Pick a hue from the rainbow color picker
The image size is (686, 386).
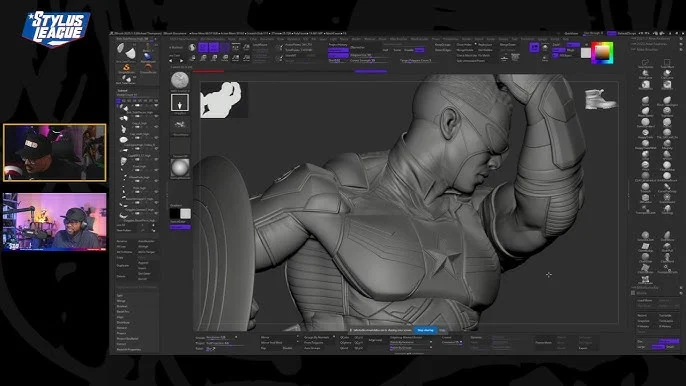(602, 53)
